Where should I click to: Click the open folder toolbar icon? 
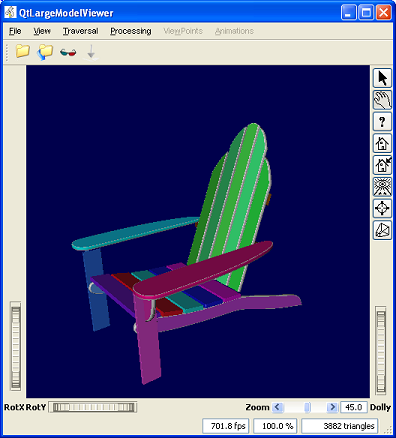[x=23, y=51]
